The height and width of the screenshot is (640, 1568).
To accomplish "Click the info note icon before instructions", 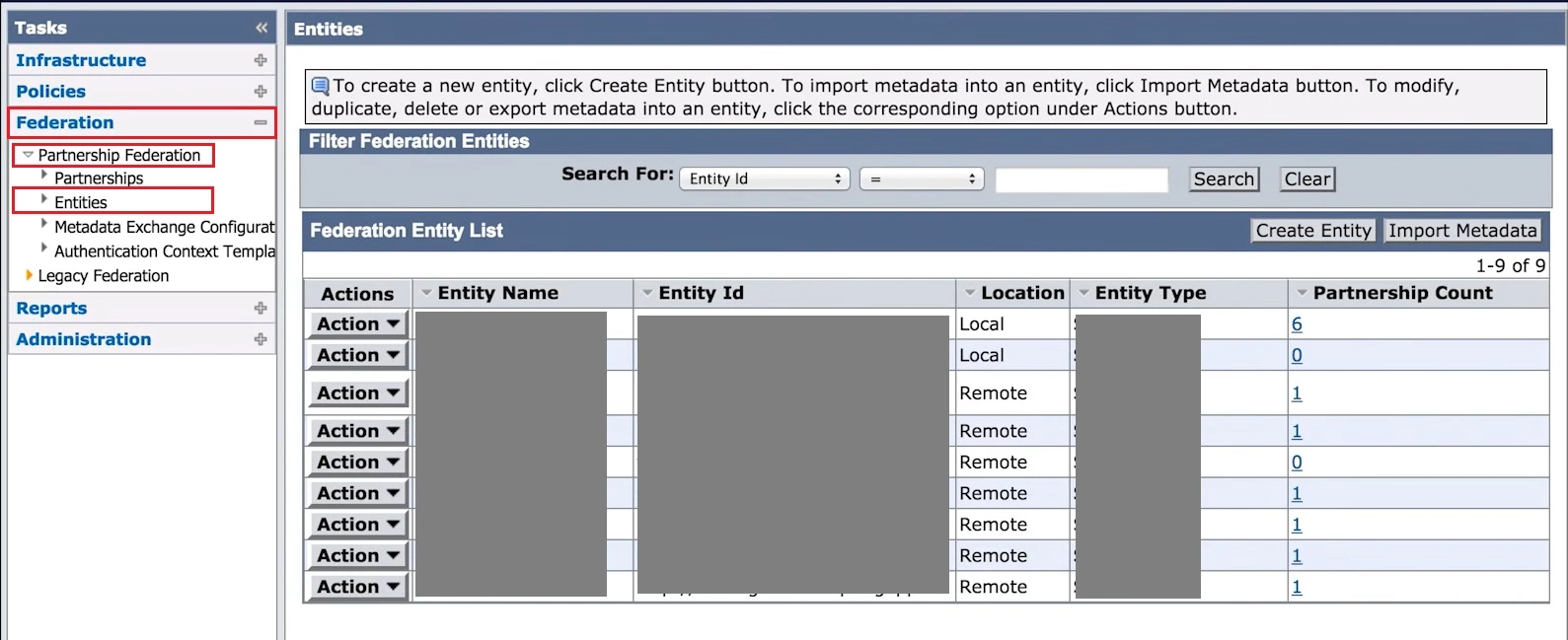I will (321, 86).
